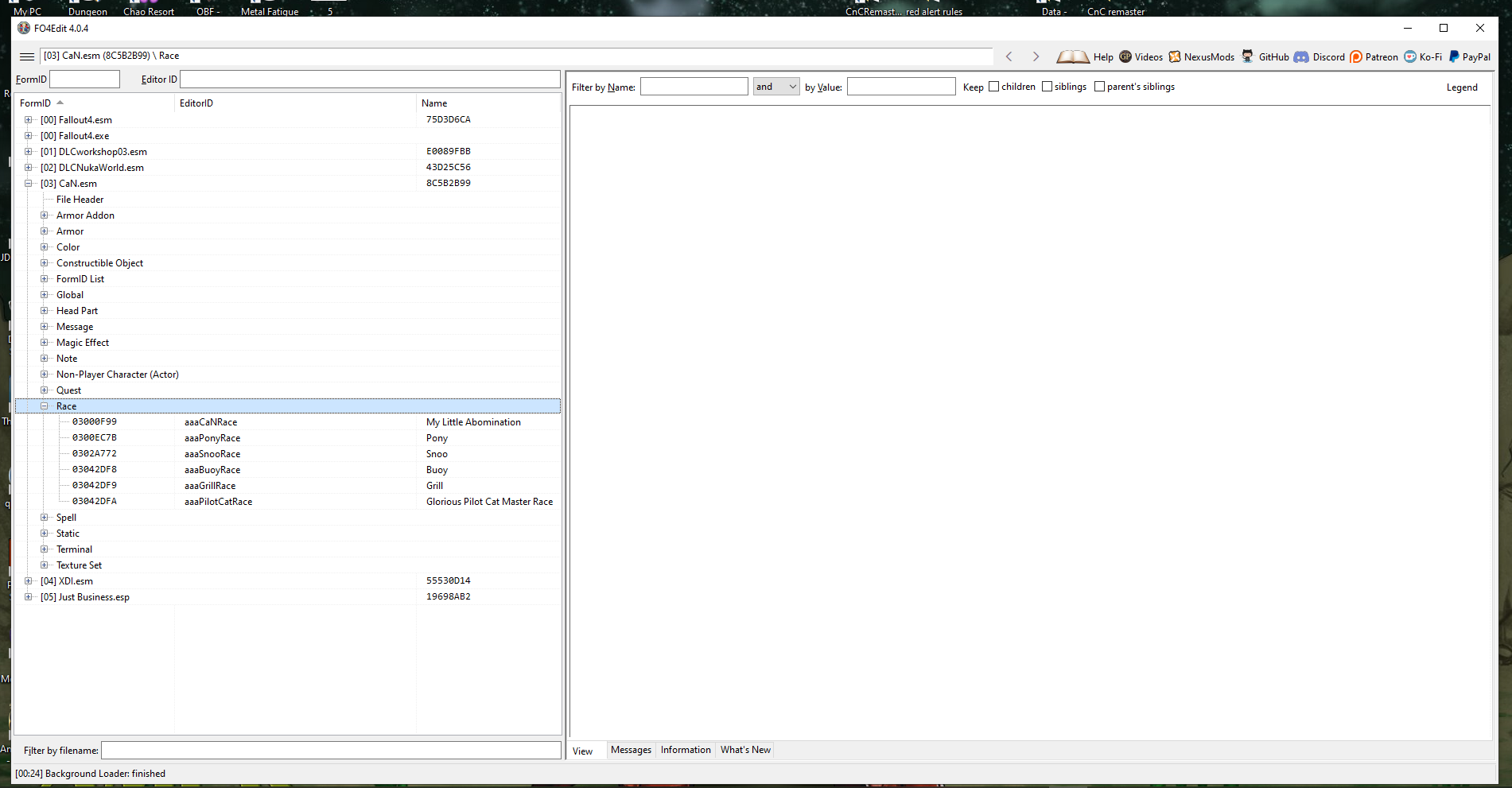Select the FormID List group
1512x788 pixels.
pyautogui.click(x=80, y=279)
